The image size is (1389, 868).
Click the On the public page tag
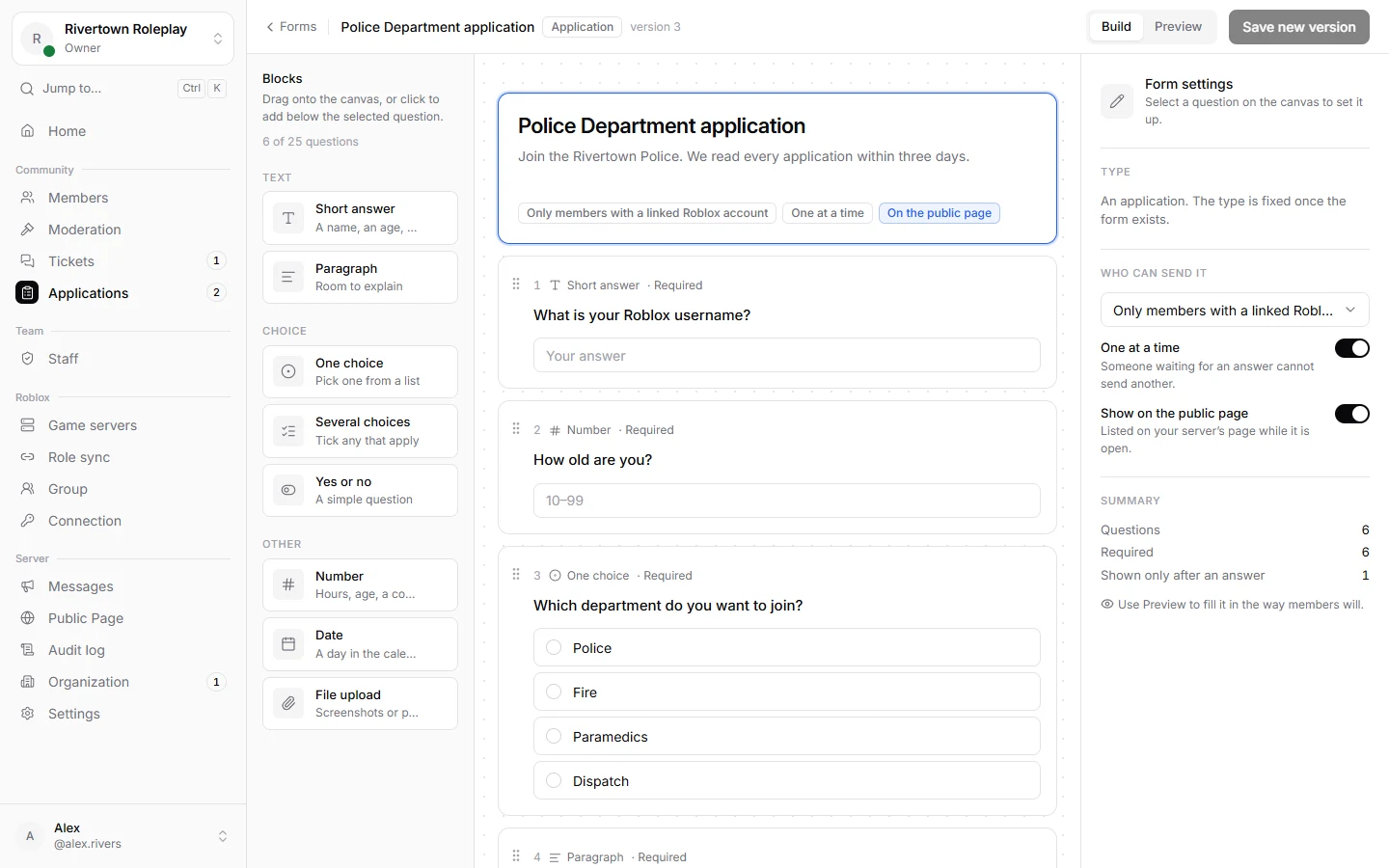click(x=940, y=213)
